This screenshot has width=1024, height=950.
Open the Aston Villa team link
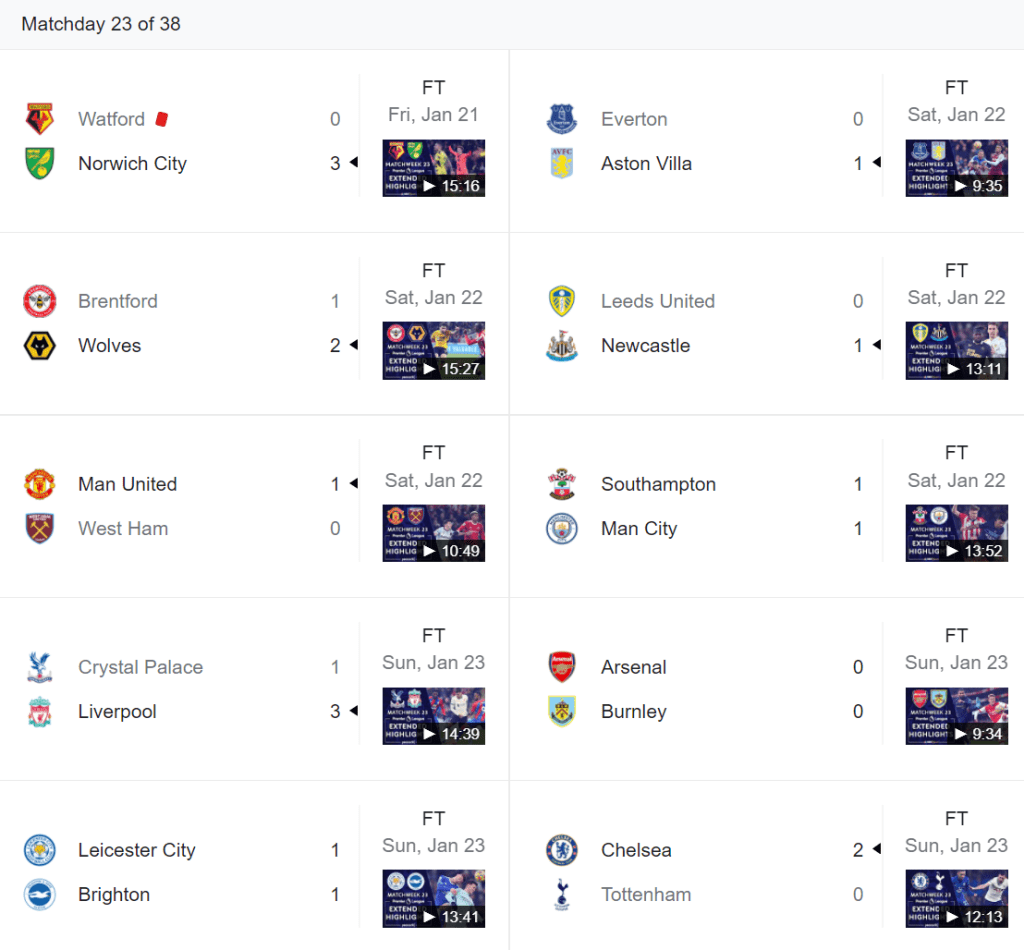[x=646, y=163]
